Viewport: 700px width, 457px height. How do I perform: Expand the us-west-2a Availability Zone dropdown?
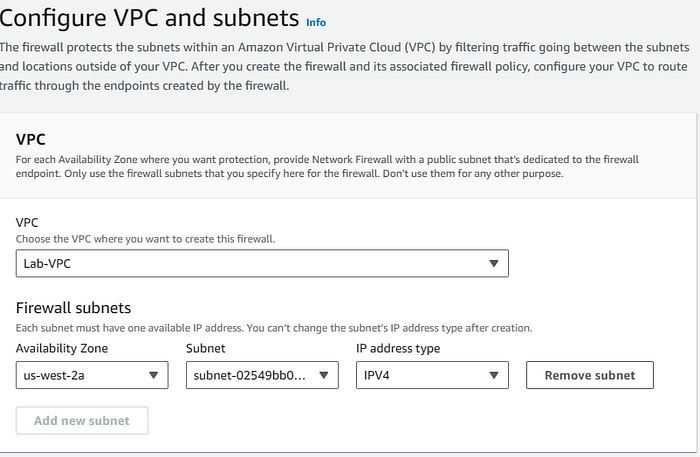(x=92, y=375)
